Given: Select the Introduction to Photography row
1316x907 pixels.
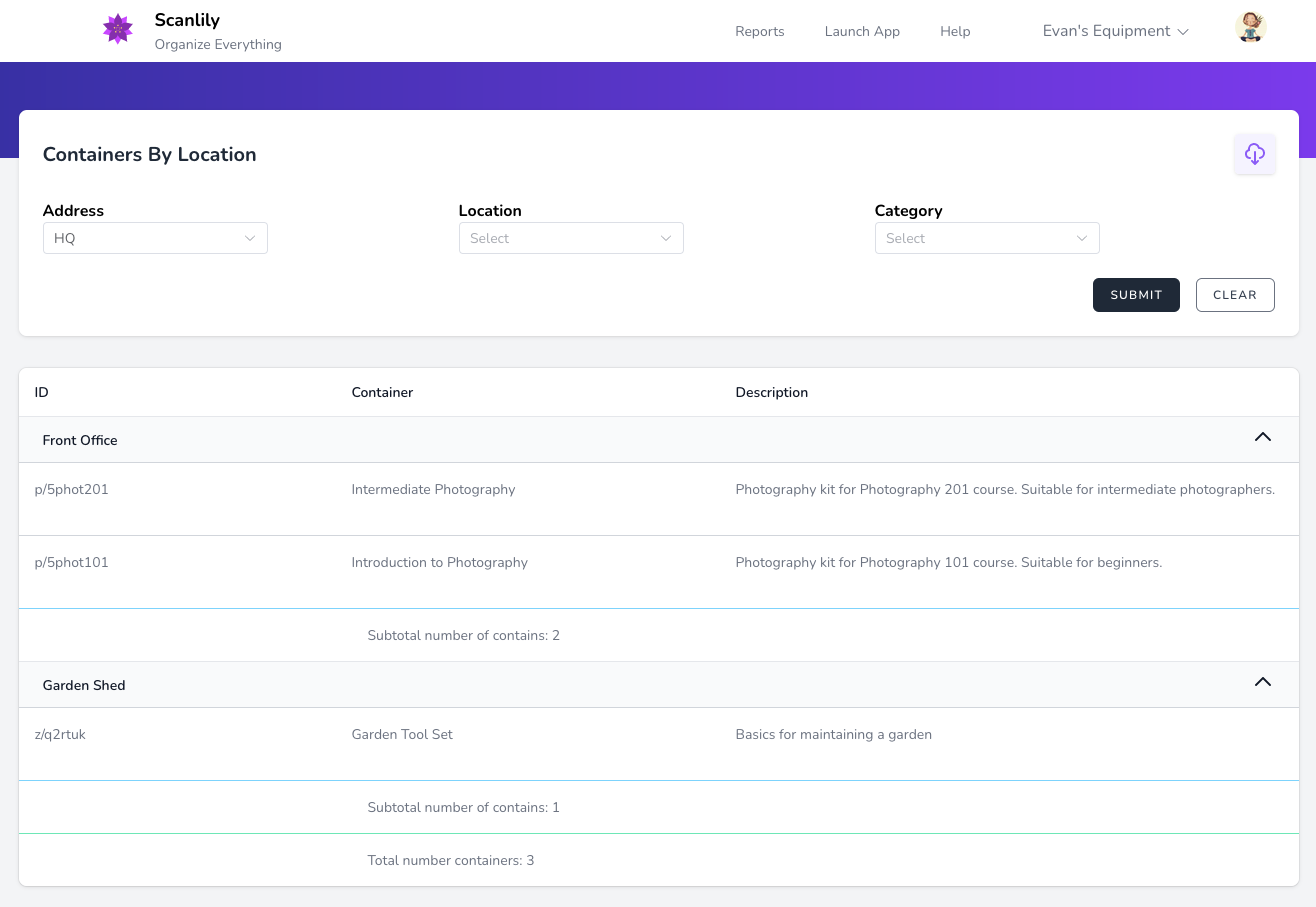Looking at the screenshot, I should point(439,562).
